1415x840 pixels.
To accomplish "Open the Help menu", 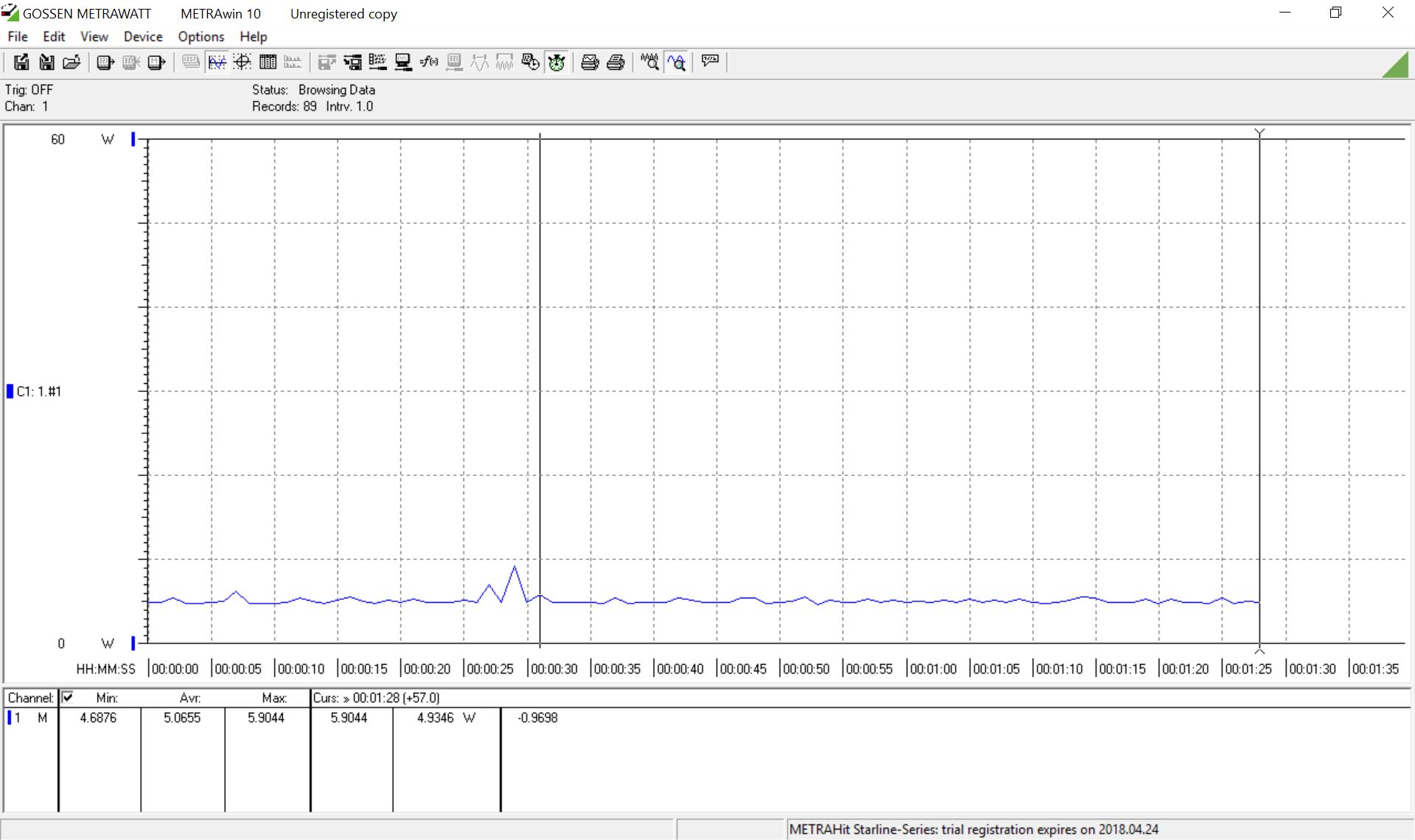I will pyautogui.click(x=253, y=36).
